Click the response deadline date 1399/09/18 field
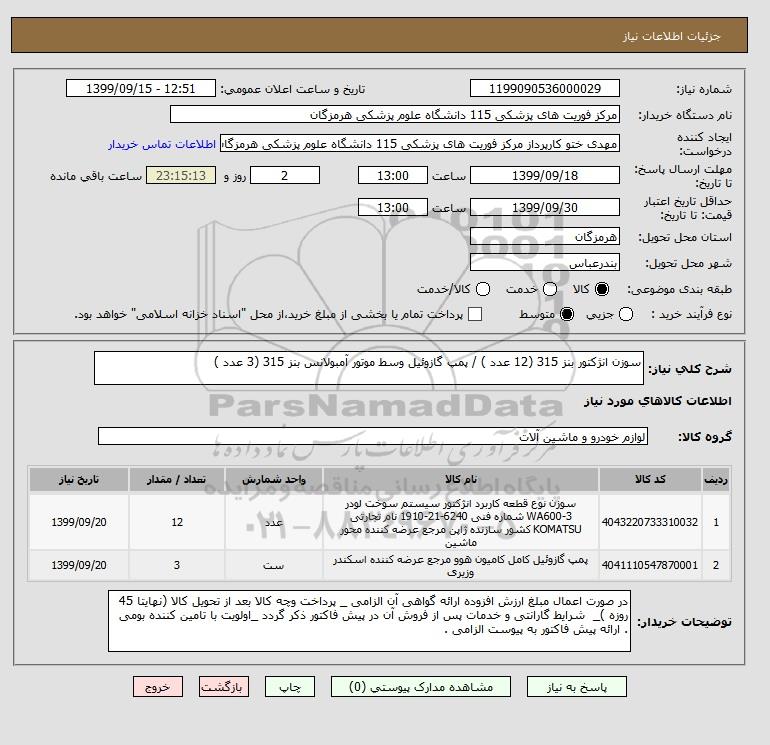 [545, 175]
